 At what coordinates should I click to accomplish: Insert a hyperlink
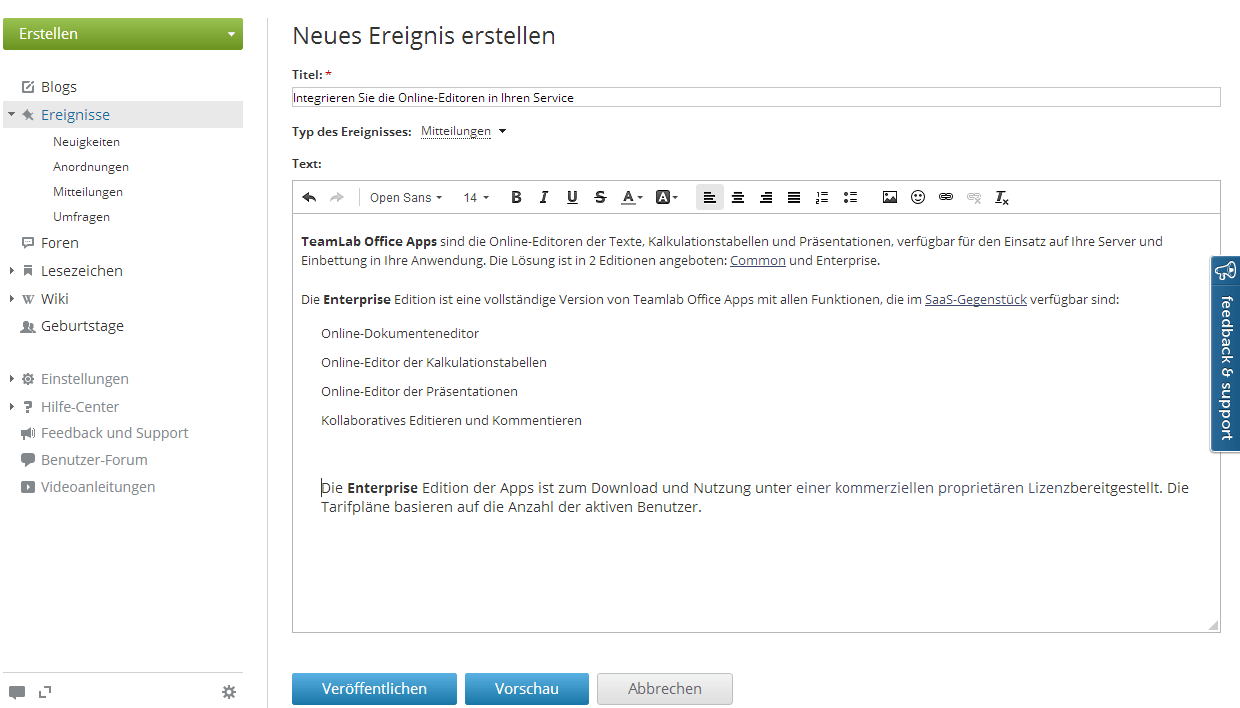pos(946,197)
